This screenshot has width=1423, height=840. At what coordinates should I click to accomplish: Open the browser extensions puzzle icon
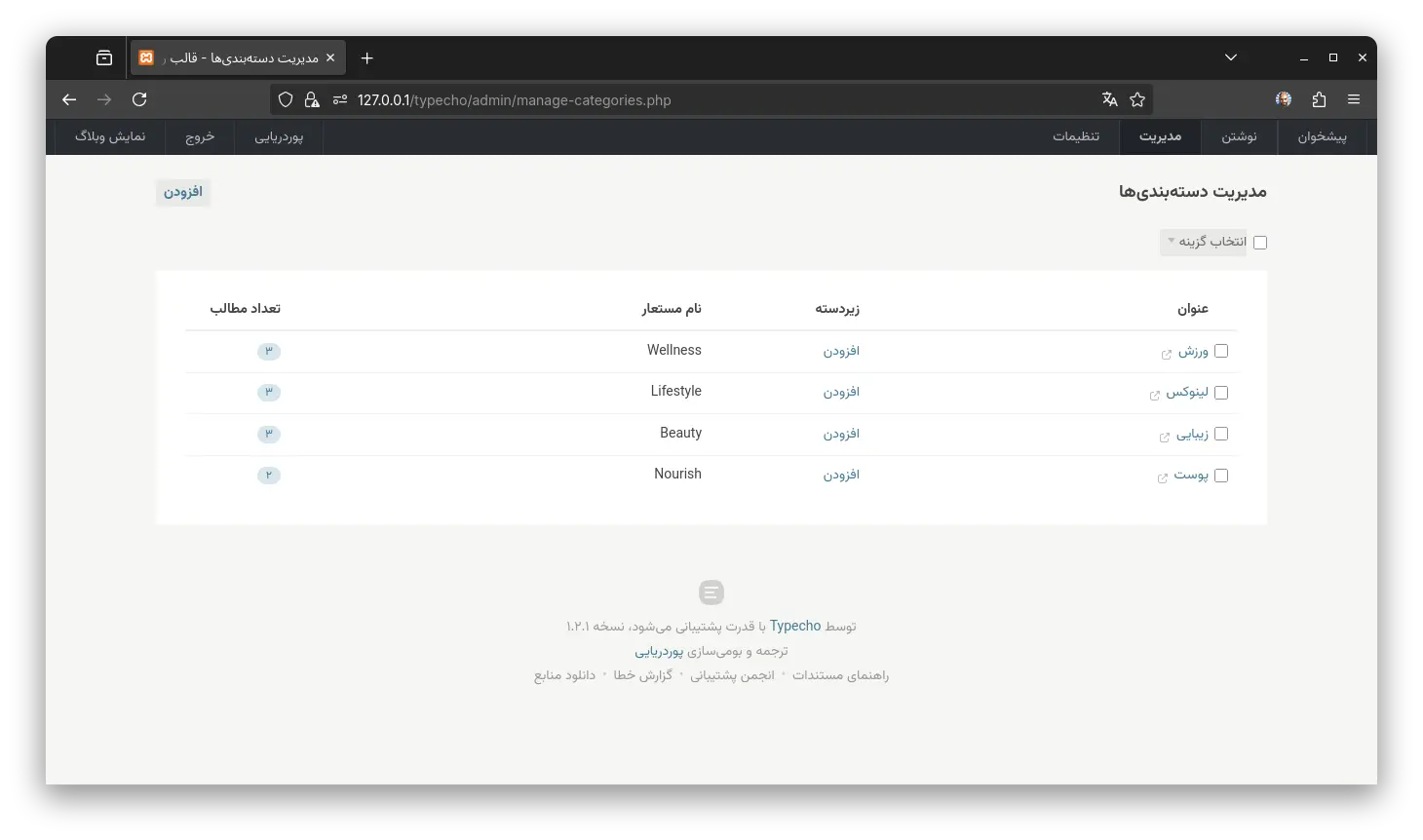pos(1319,99)
